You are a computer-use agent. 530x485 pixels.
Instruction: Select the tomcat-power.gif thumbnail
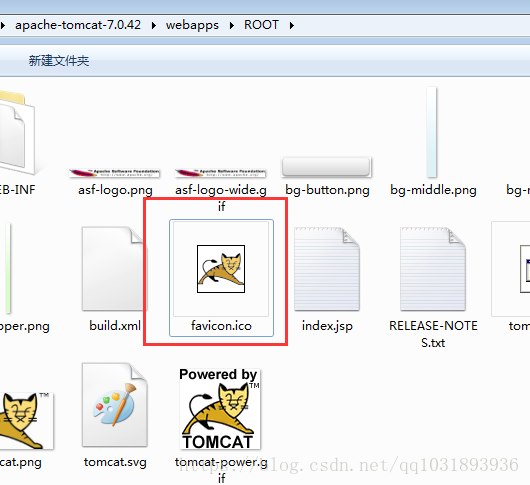pyautogui.click(x=220, y=409)
